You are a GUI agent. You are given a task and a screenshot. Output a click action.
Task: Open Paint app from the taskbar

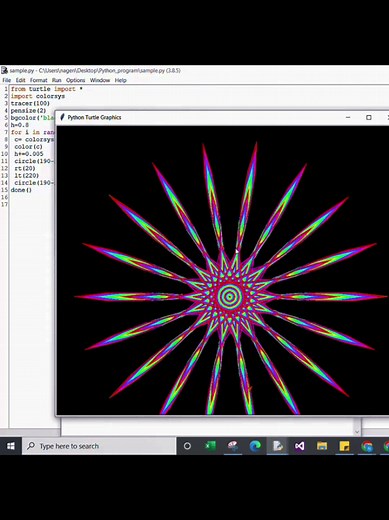(x=233, y=446)
